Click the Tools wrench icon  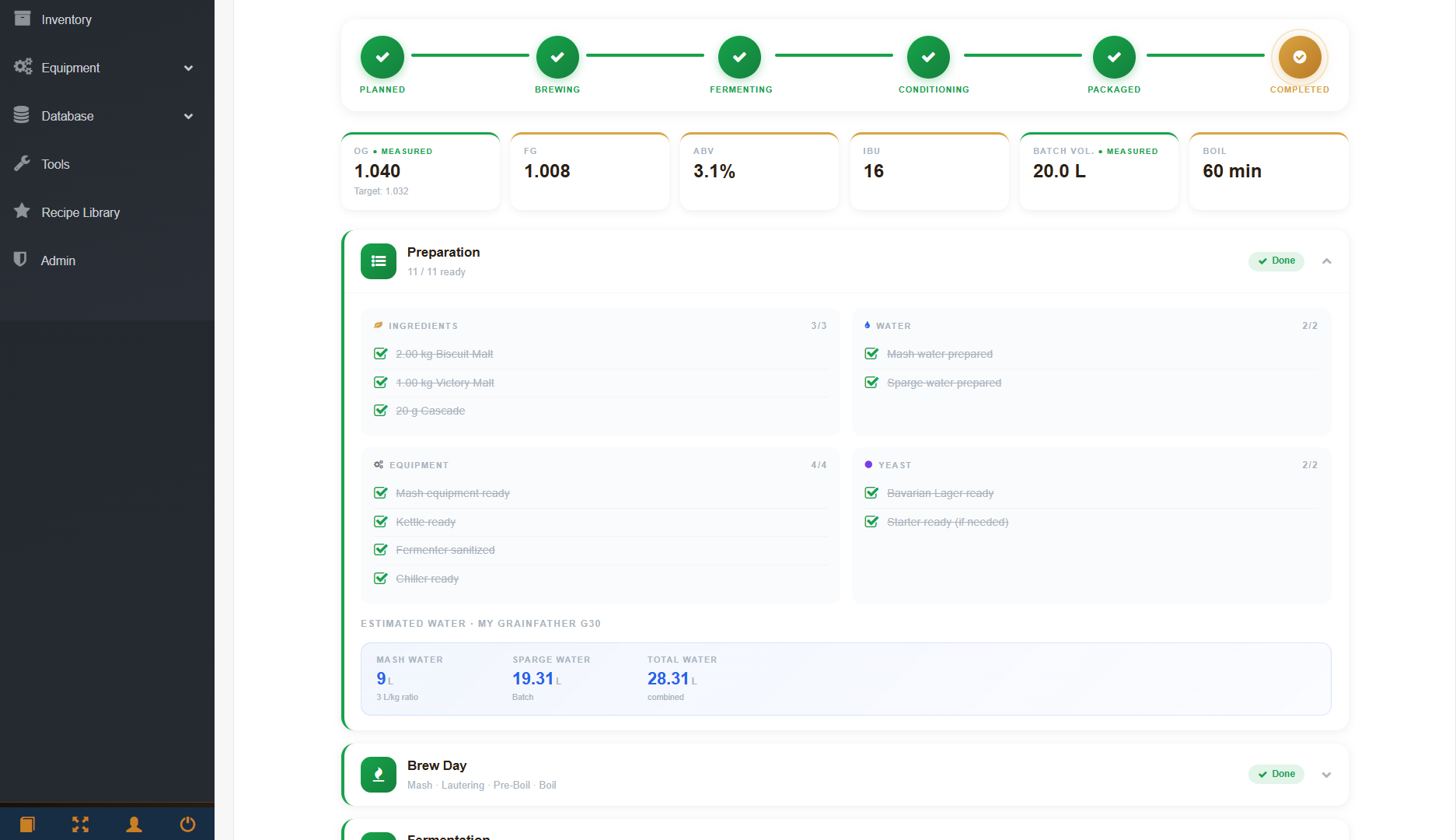click(x=22, y=163)
